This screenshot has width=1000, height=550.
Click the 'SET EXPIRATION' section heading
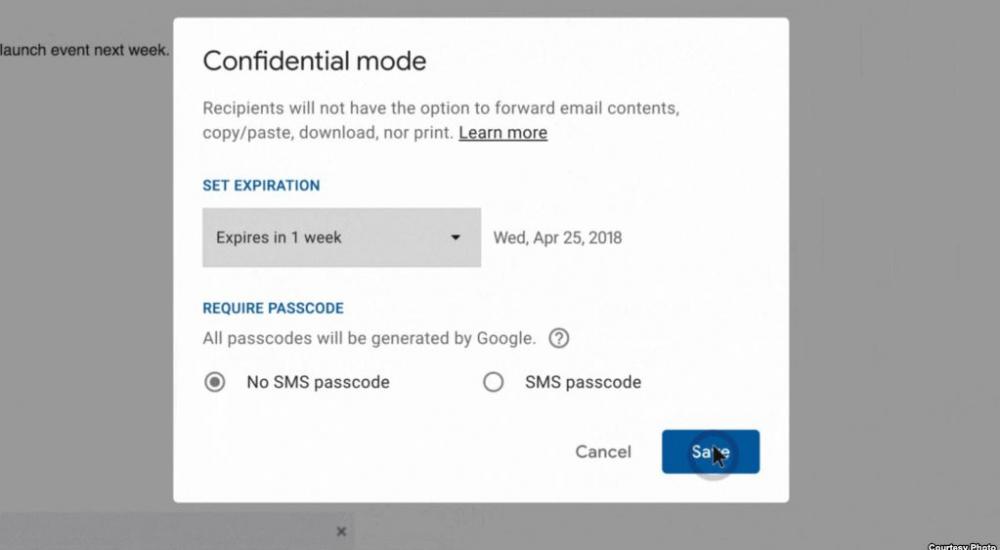pos(261,185)
